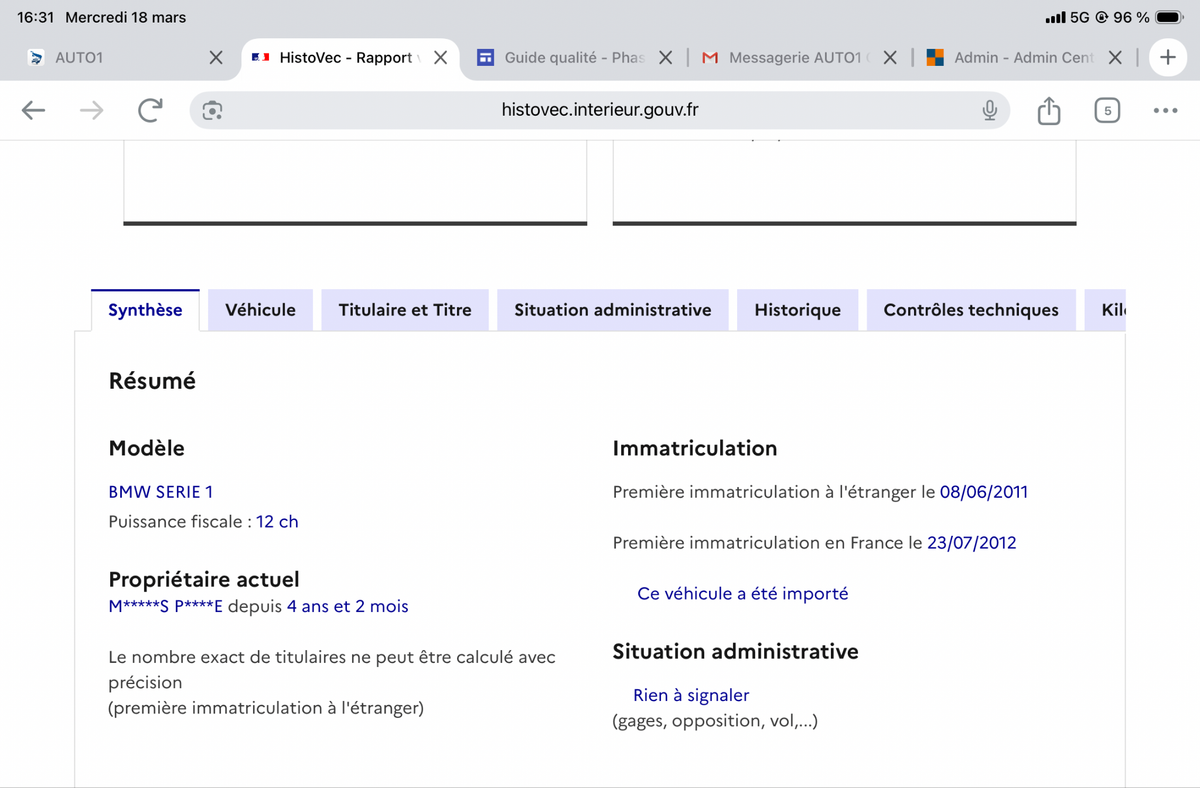Image resolution: width=1200 pixels, height=788 pixels.
Task: Open the Véhicule section tab
Action: (x=260, y=310)
